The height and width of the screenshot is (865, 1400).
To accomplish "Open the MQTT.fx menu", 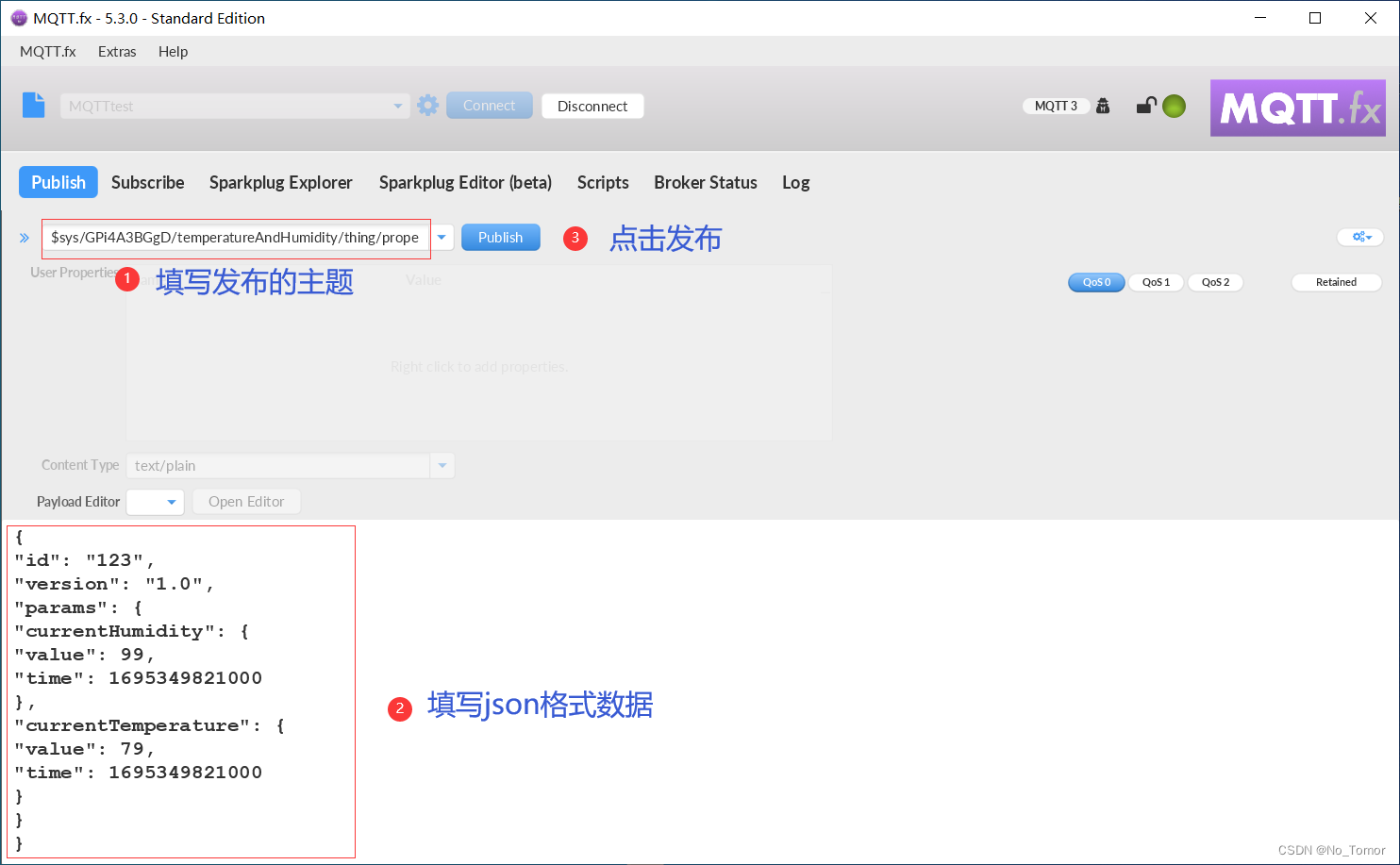I will click(x=48, y=51).
